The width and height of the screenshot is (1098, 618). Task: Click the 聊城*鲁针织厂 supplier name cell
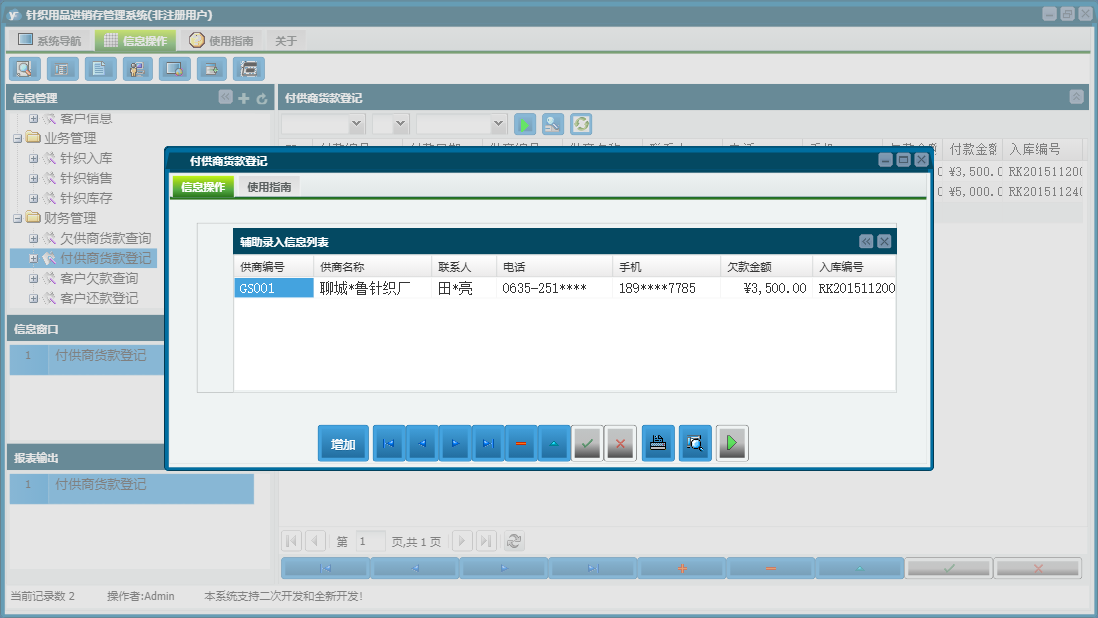(x=373, y=288)
